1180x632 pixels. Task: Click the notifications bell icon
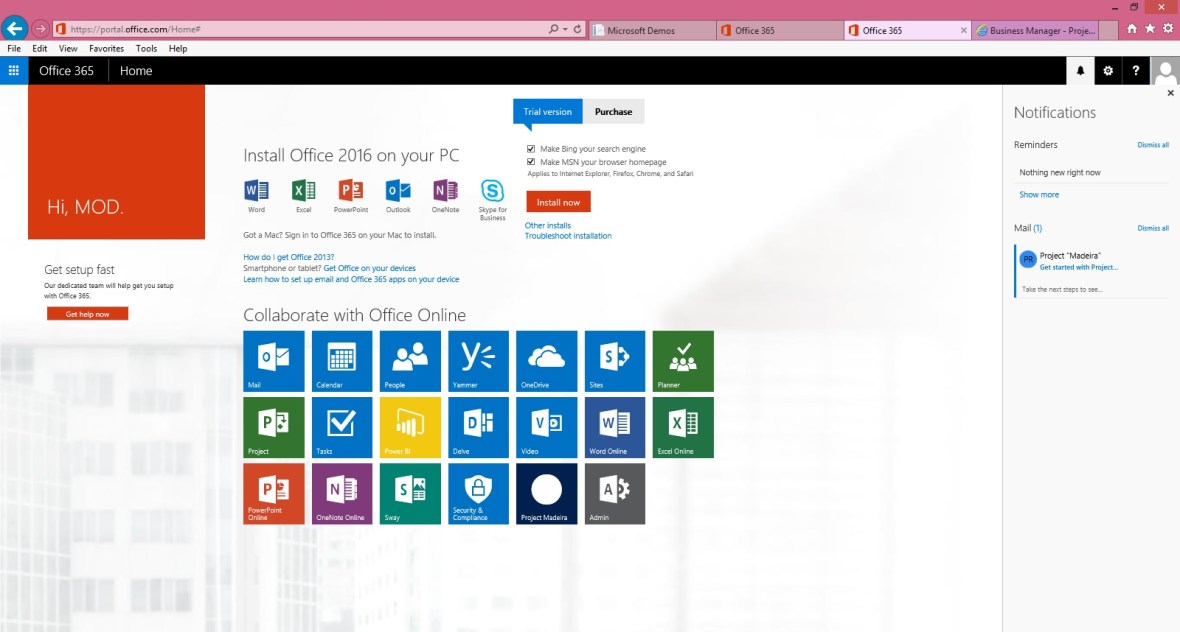pyautogui.click(x=1080, y=71)
